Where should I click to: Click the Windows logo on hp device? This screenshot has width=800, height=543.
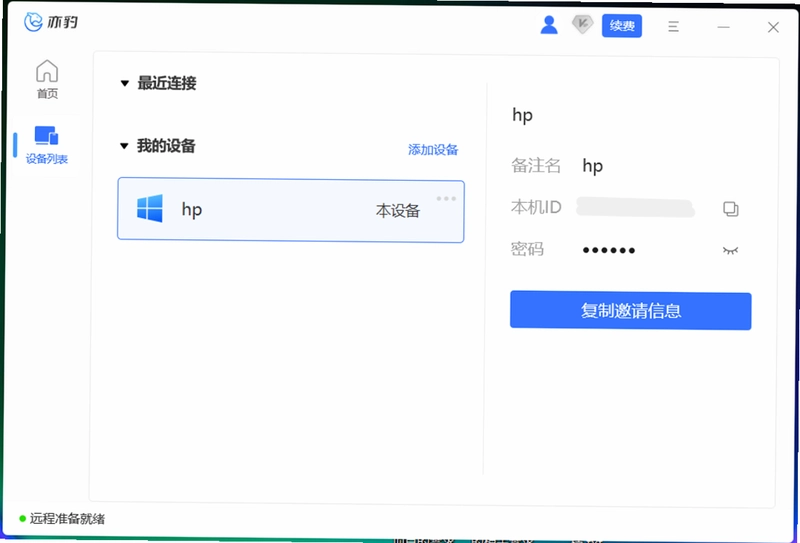(x=150, y=208)
